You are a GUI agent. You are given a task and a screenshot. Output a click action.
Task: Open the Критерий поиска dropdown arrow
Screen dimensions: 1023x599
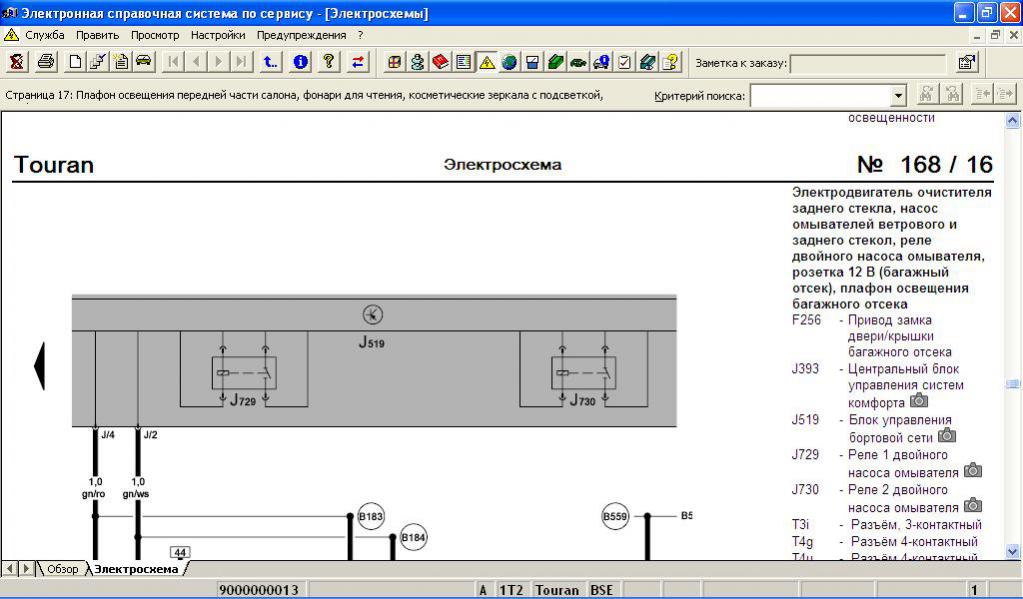[898, 96]
